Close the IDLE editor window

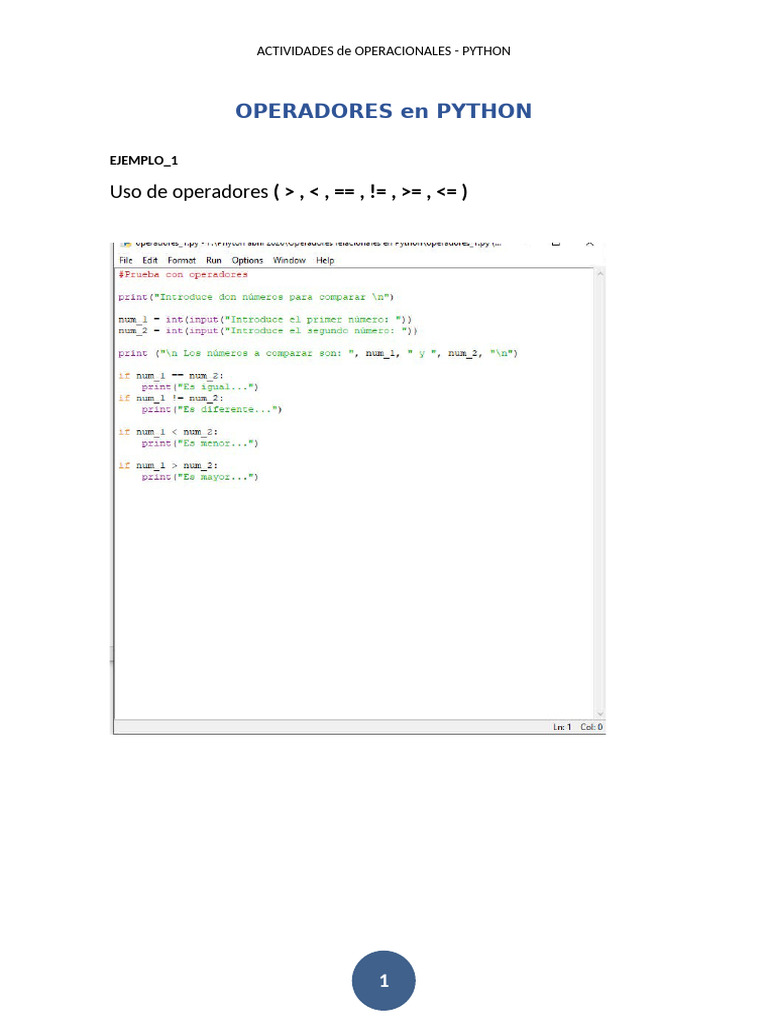click(590, 244)
